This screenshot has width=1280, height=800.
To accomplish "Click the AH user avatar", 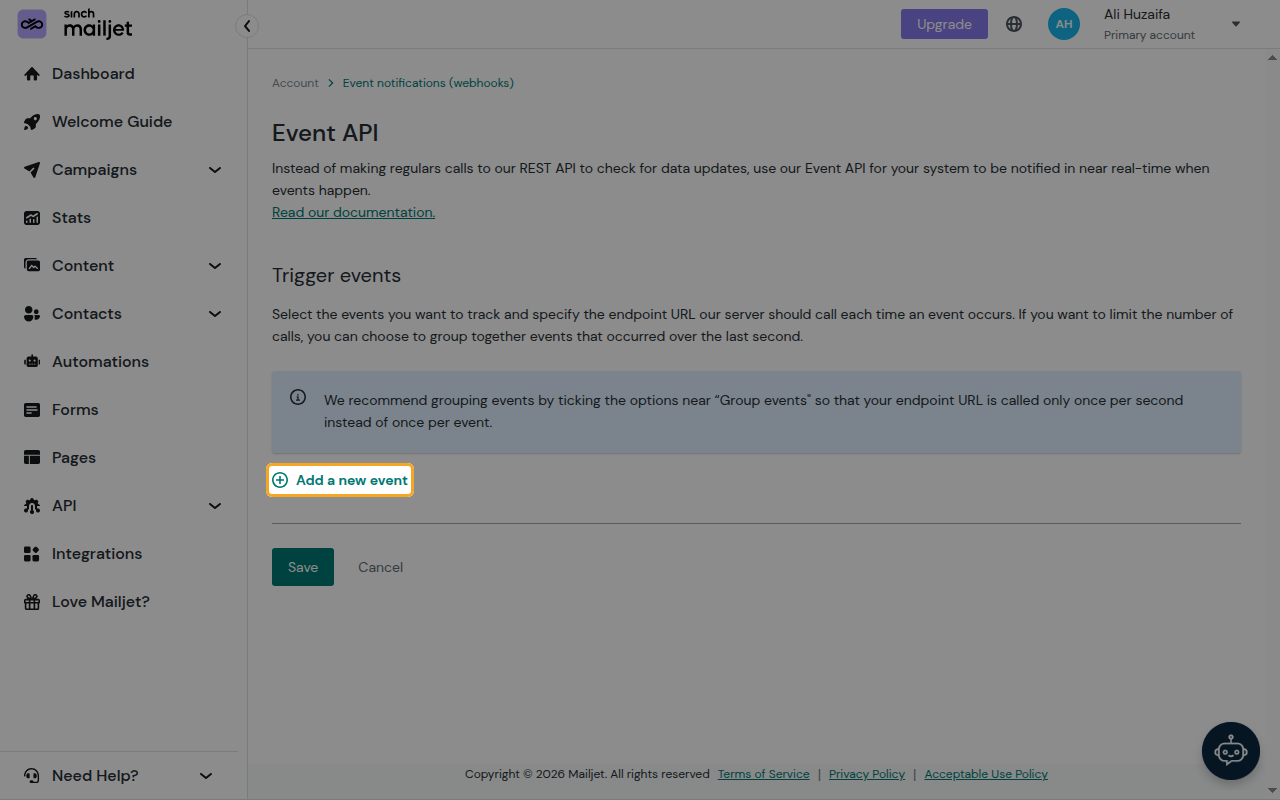I will [x=1064, y=24].
